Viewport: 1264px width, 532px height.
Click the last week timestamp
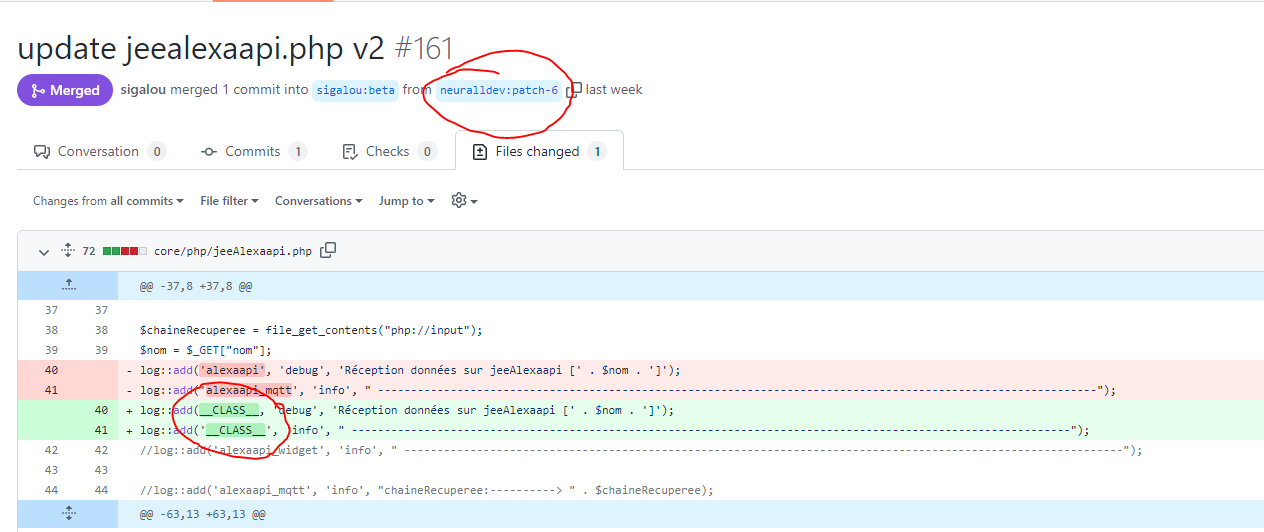point(614,90)
